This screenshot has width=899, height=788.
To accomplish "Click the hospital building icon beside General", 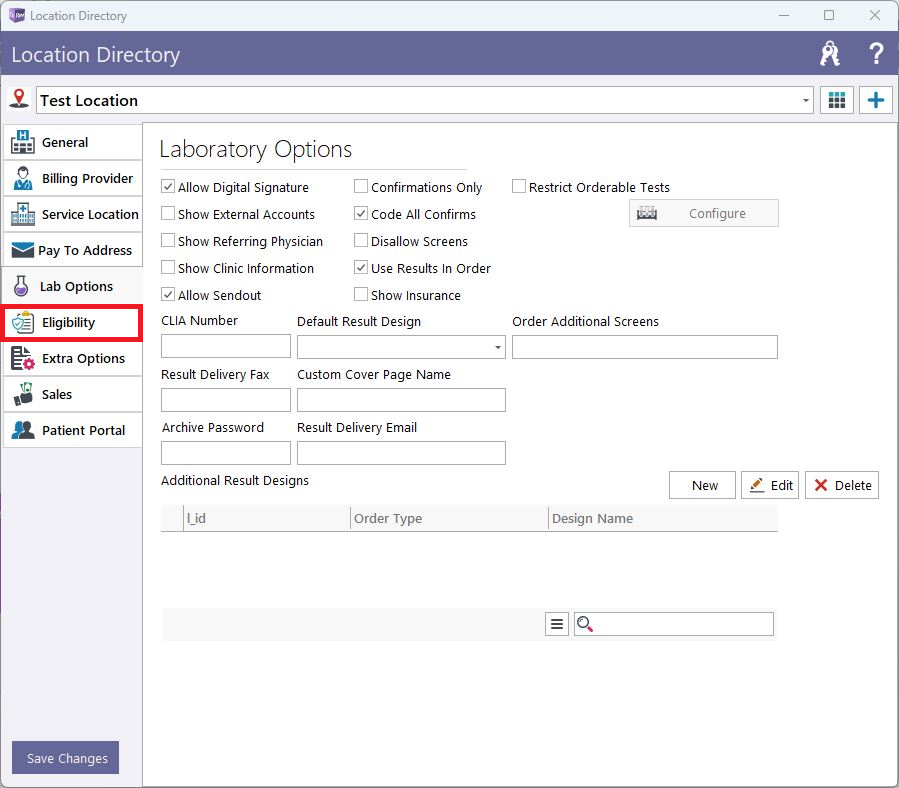I will tap(22, 142).
